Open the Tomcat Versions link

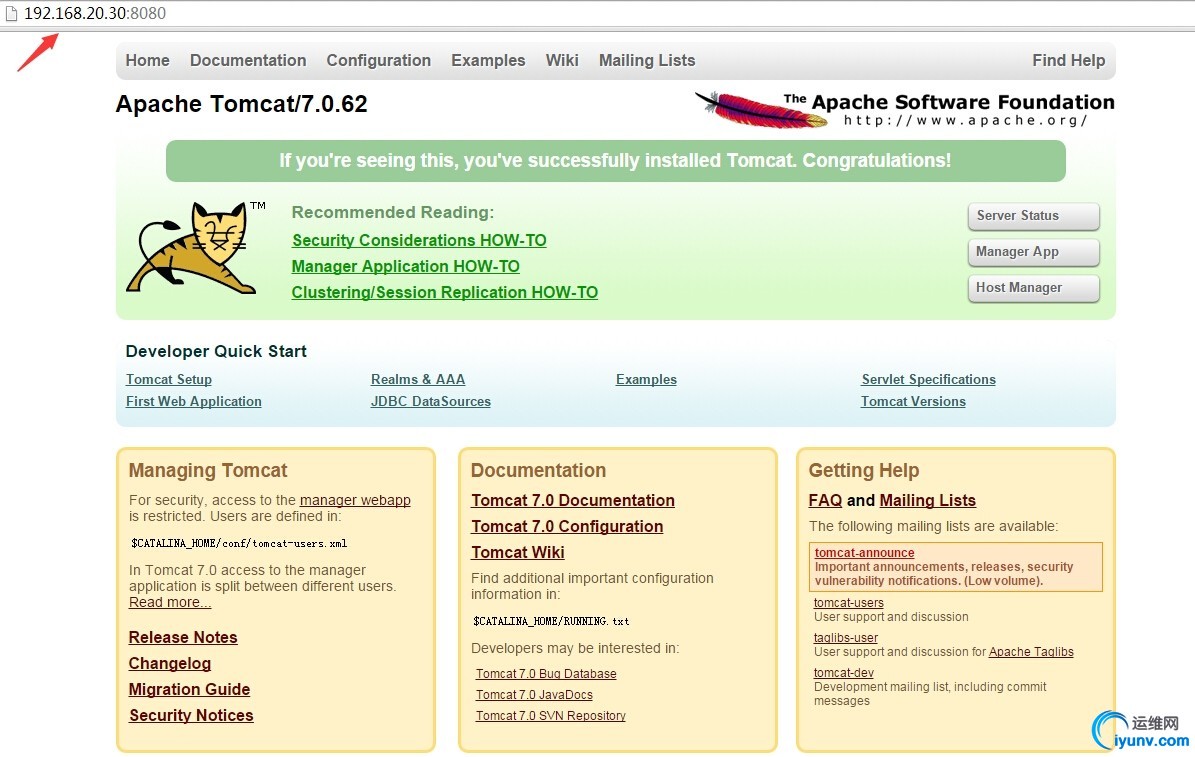coord(913,401)
